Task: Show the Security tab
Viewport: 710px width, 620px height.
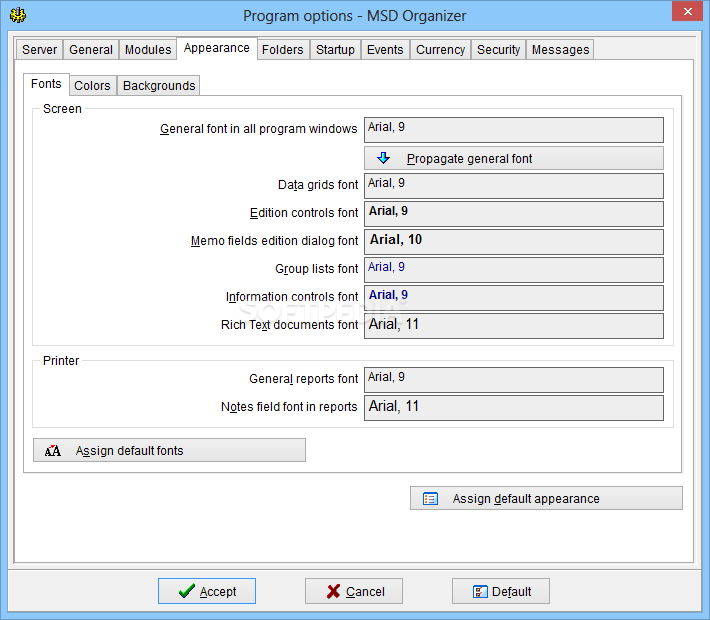Action: click(499, 49)
